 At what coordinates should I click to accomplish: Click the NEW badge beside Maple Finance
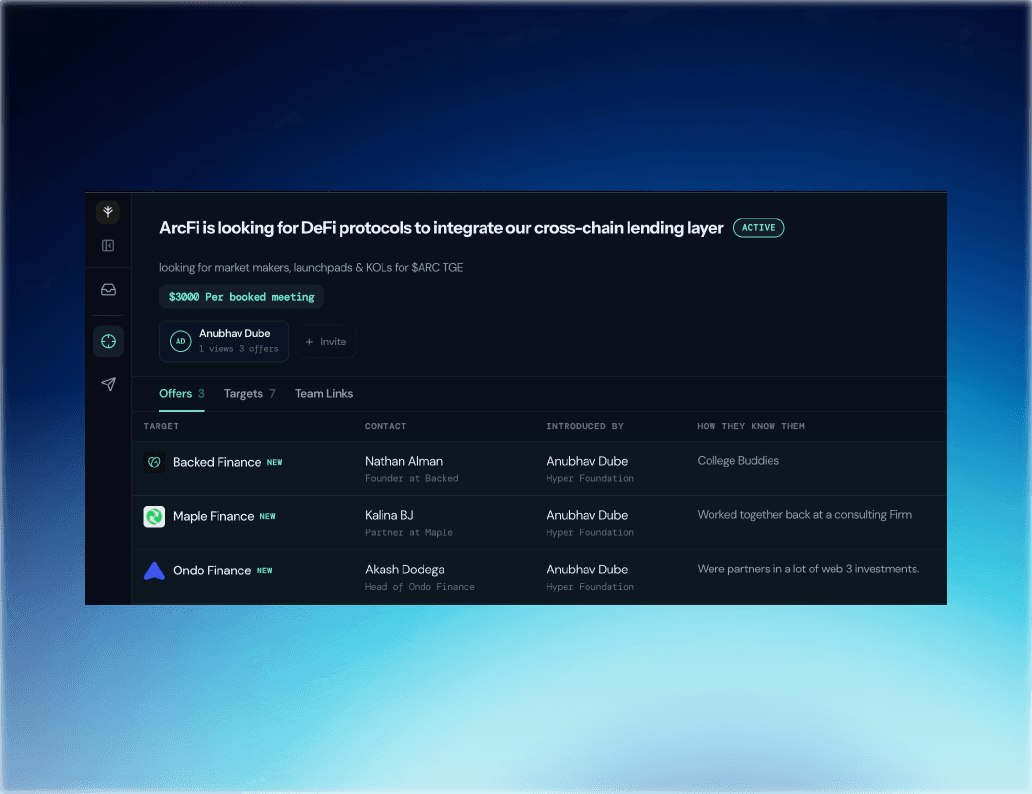point(267,517)
